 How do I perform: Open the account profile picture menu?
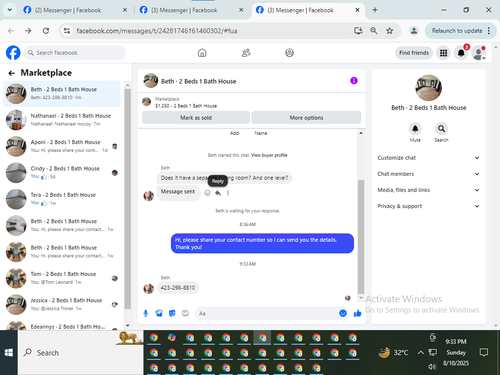[x=479, y=53]
